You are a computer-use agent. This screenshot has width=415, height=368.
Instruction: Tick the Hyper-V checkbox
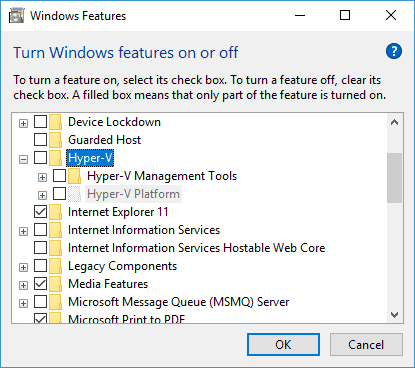pyautogui.click(x=40, y=158)
